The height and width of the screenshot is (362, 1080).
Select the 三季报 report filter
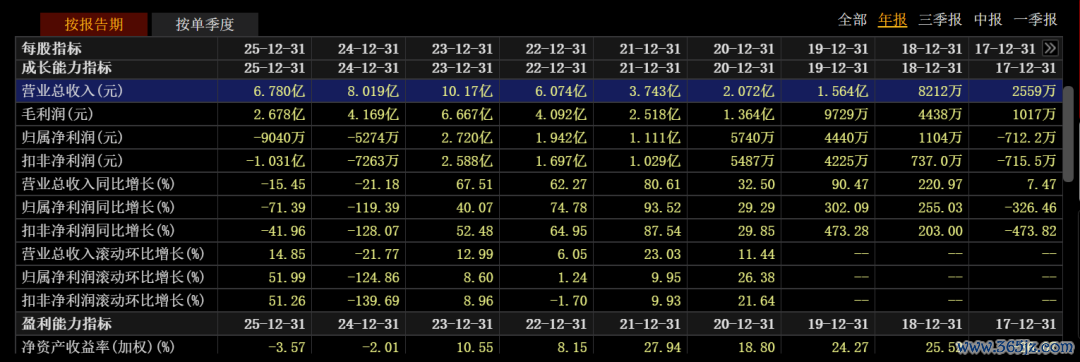click(x=940, y=20)
